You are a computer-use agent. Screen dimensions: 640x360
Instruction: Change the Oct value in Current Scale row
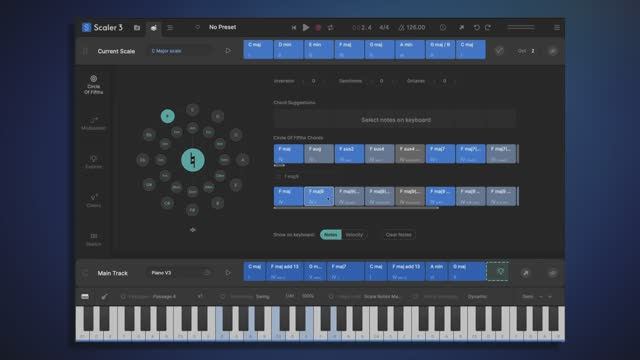click(533, 51)
